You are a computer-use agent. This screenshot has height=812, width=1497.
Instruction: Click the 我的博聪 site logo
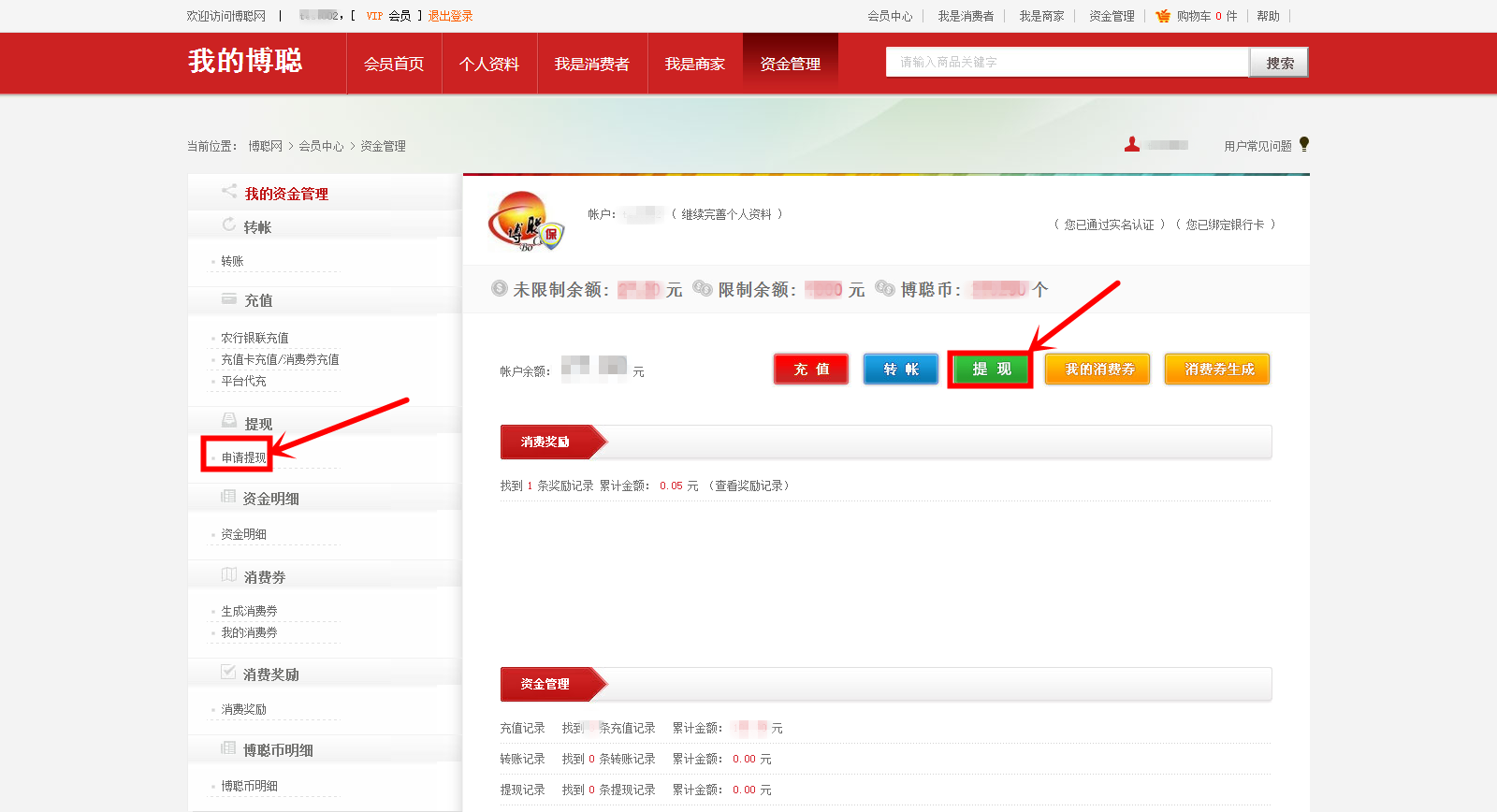click(245, 61)
